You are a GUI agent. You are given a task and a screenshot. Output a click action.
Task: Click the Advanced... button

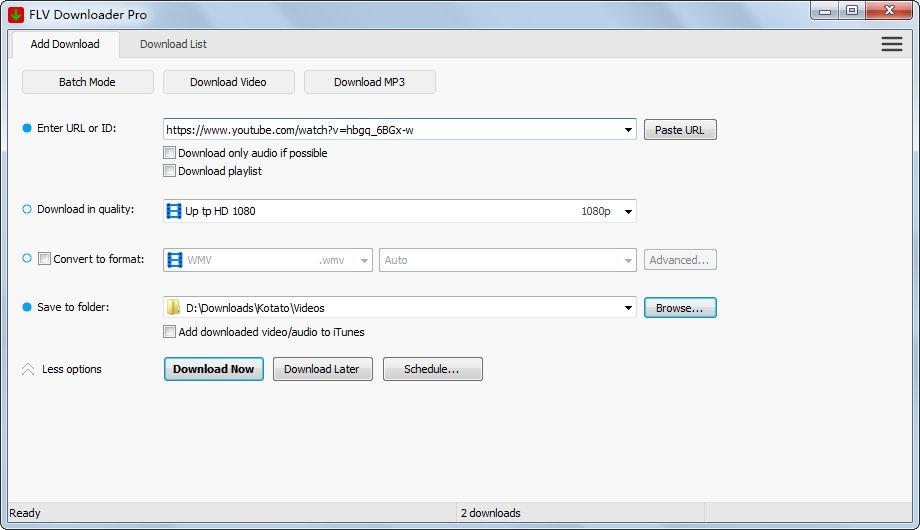[680, 260]
